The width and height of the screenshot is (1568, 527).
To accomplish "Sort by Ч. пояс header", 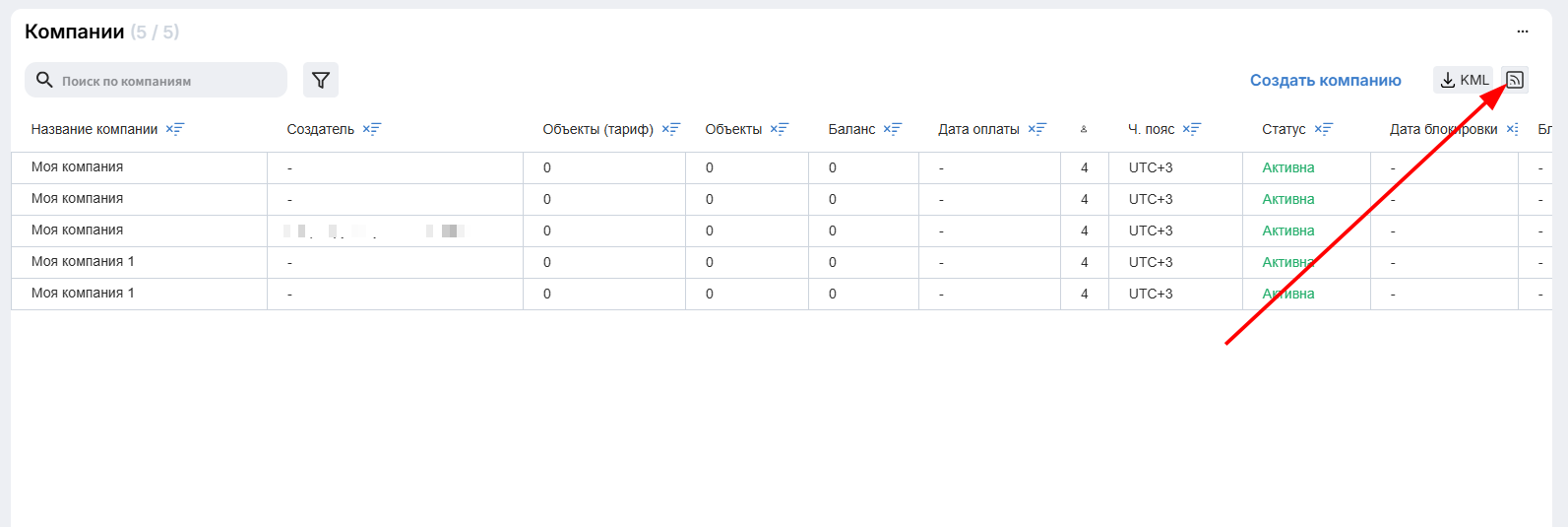I will pyautogui.click(x=1152, y=129).
